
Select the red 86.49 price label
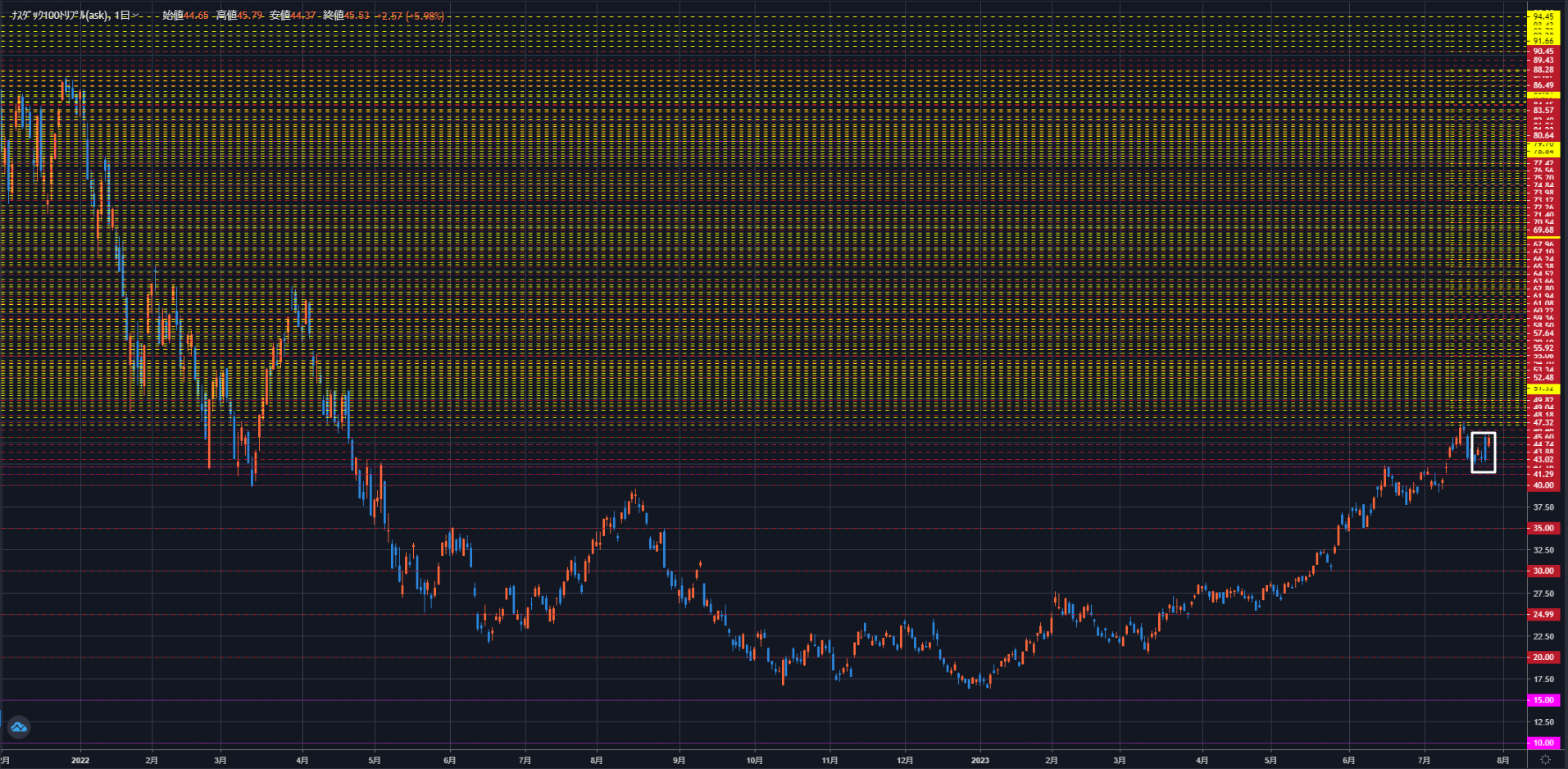pos(1543,85)
